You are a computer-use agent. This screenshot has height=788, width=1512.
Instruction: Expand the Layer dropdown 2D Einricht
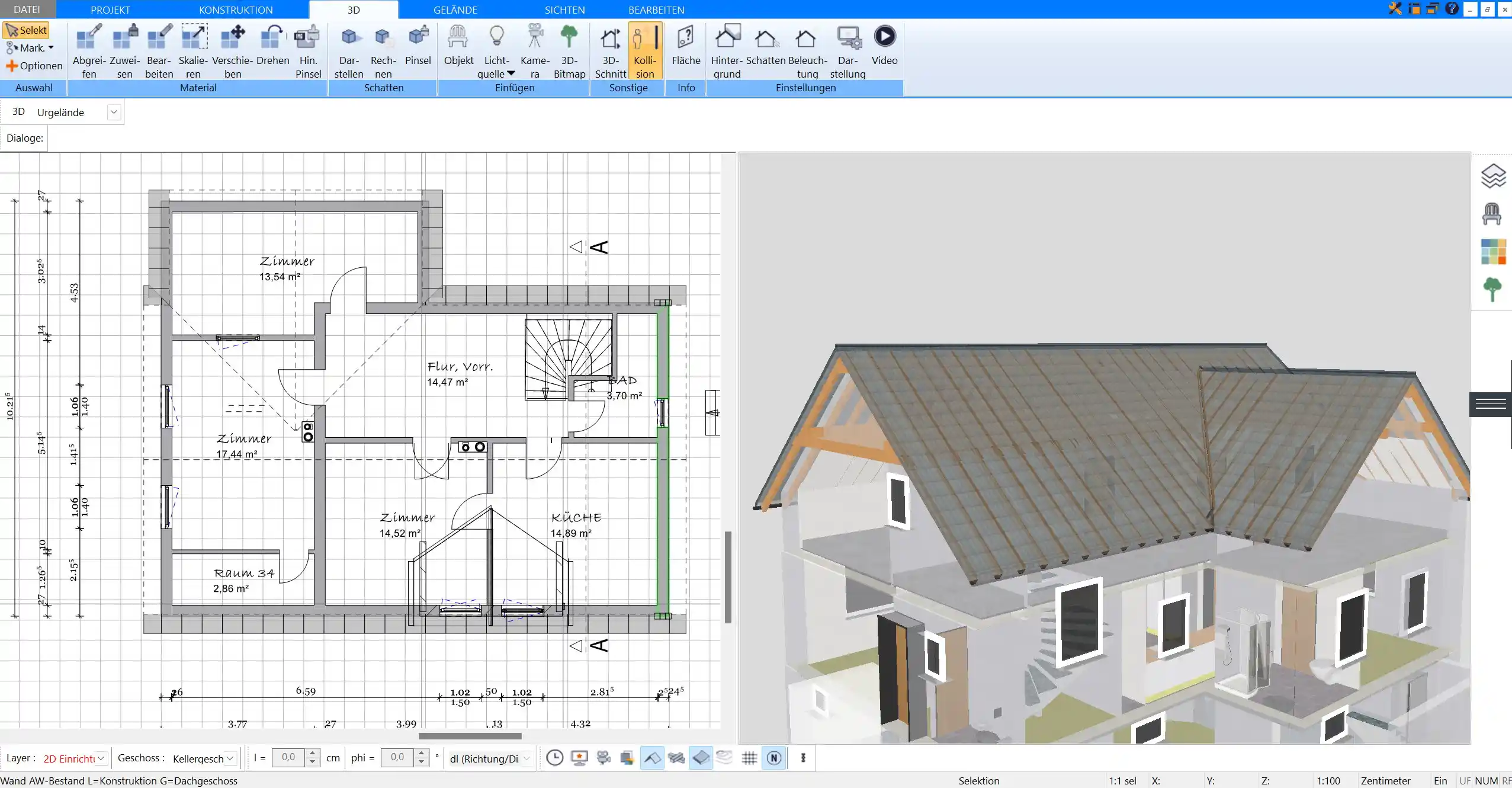[x=101, y=758]
